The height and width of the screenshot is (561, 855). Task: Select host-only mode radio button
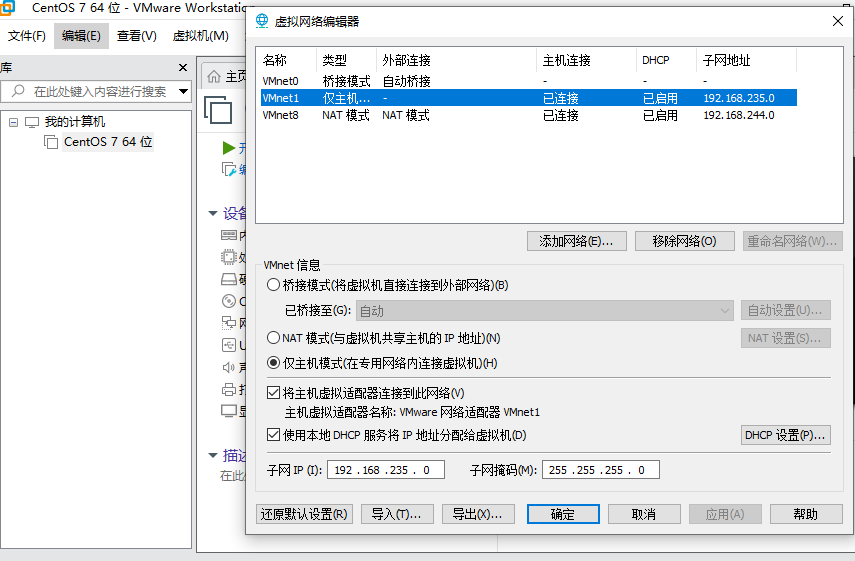tap(273, 363)
